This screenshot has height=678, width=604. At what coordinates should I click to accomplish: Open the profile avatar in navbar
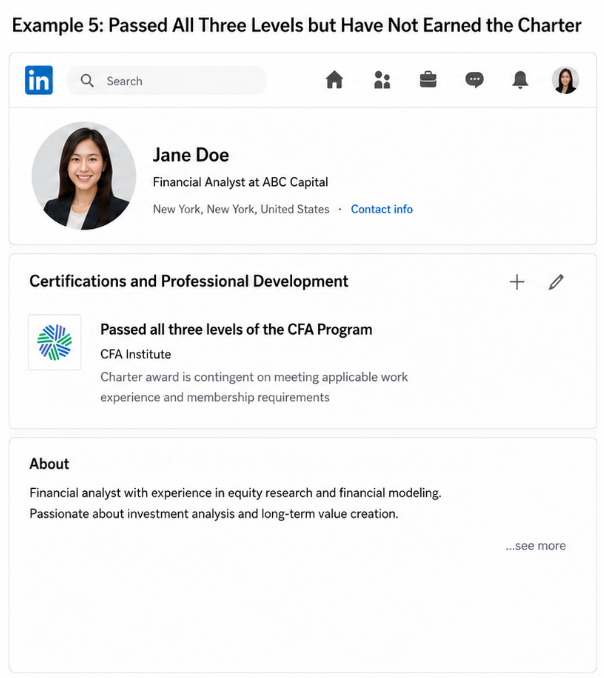(x=565, y=80)
